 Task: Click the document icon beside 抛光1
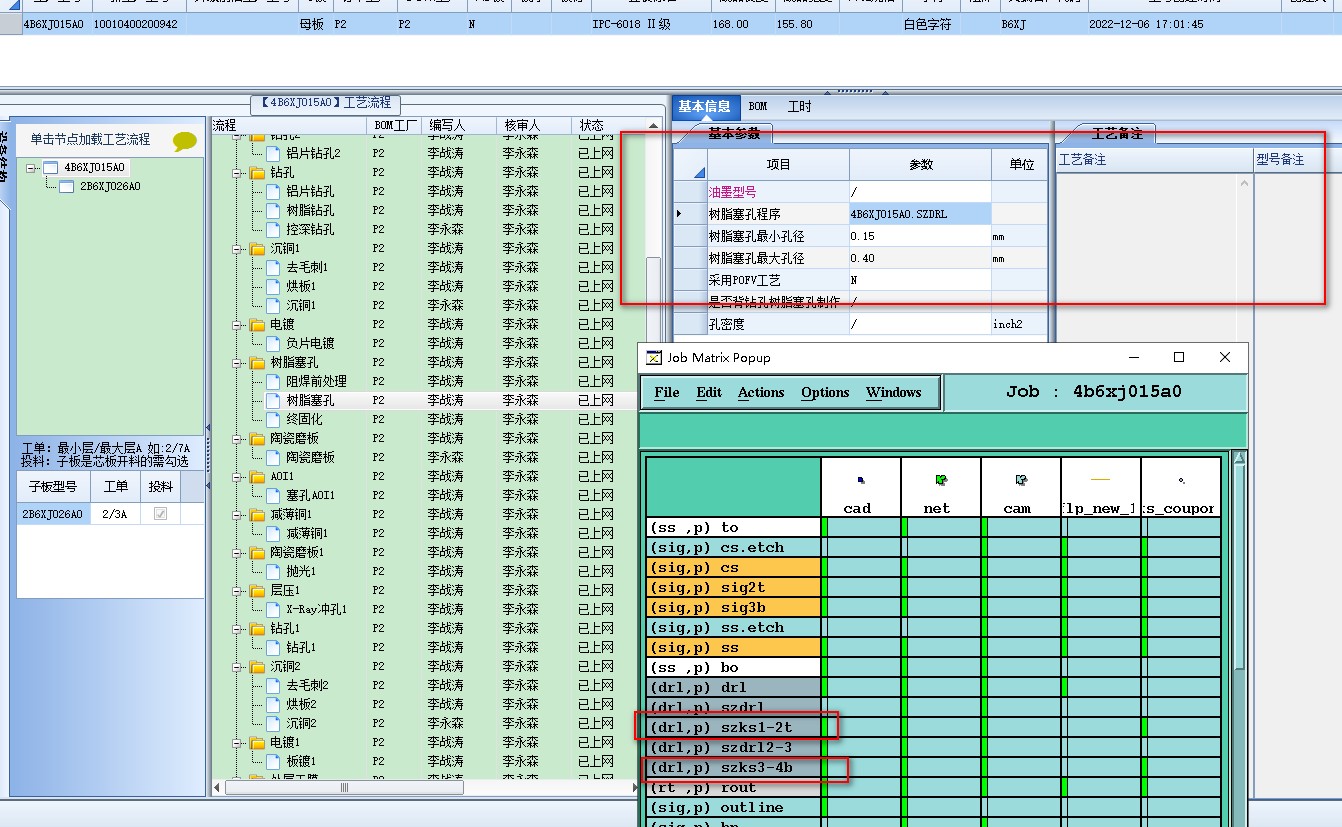pos(273,572)
